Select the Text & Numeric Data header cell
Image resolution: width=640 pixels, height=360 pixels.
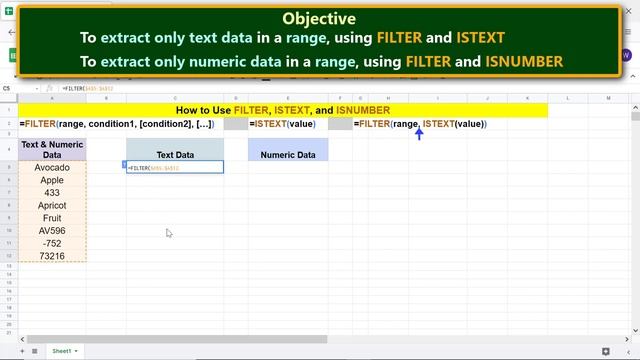52,149
